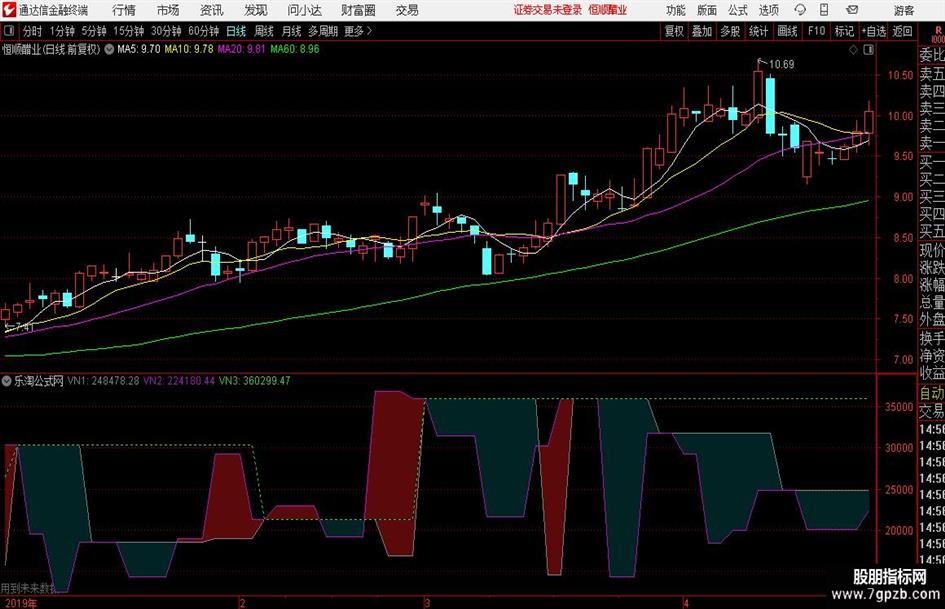Click the 游客 user label
The width and height of the screenshot is (945, 609).
[903, 10]
